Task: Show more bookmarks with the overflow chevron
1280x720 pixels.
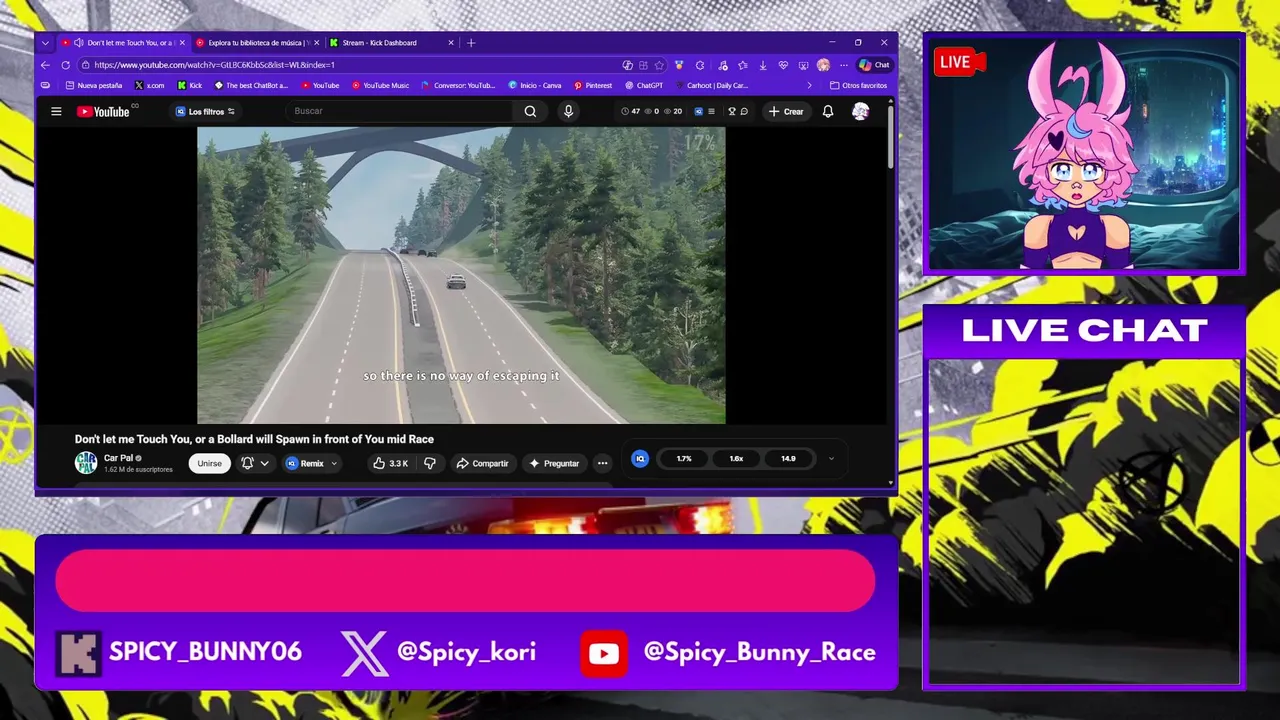Action: pos(809,85)
